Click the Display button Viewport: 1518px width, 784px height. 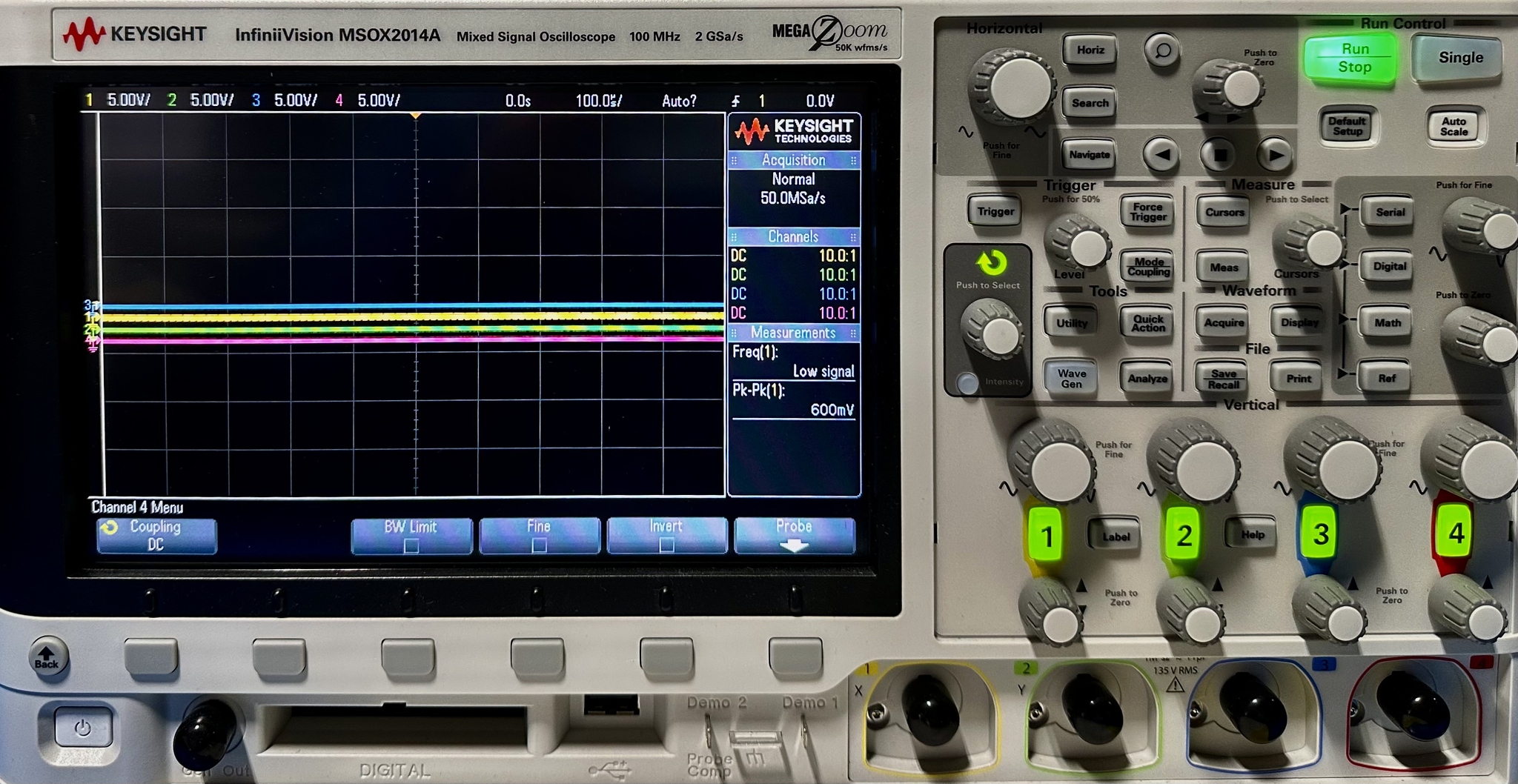1298,322
